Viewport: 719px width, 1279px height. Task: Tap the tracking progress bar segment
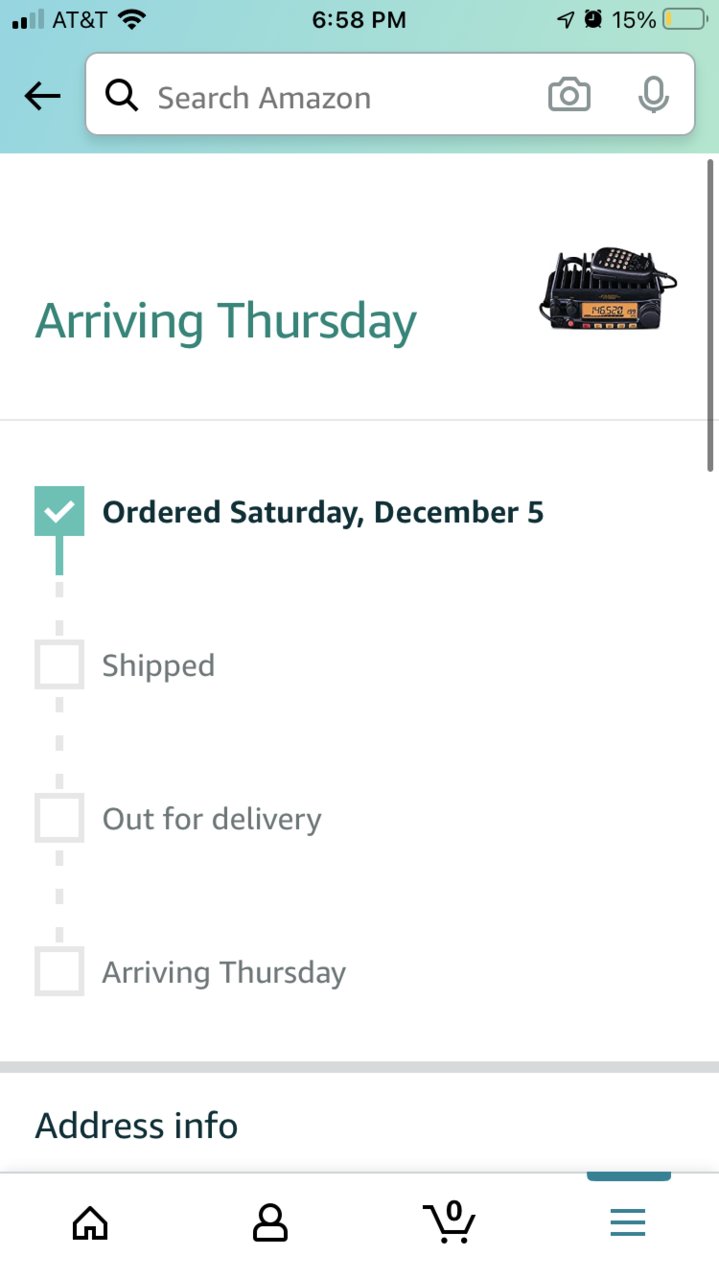pyautogui.click(x=59, y=555)
